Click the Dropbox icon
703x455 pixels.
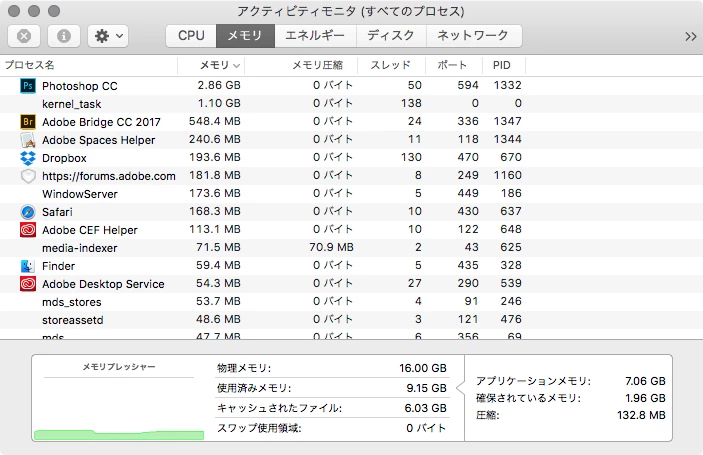pyautogui.click(x=28, y=158)
